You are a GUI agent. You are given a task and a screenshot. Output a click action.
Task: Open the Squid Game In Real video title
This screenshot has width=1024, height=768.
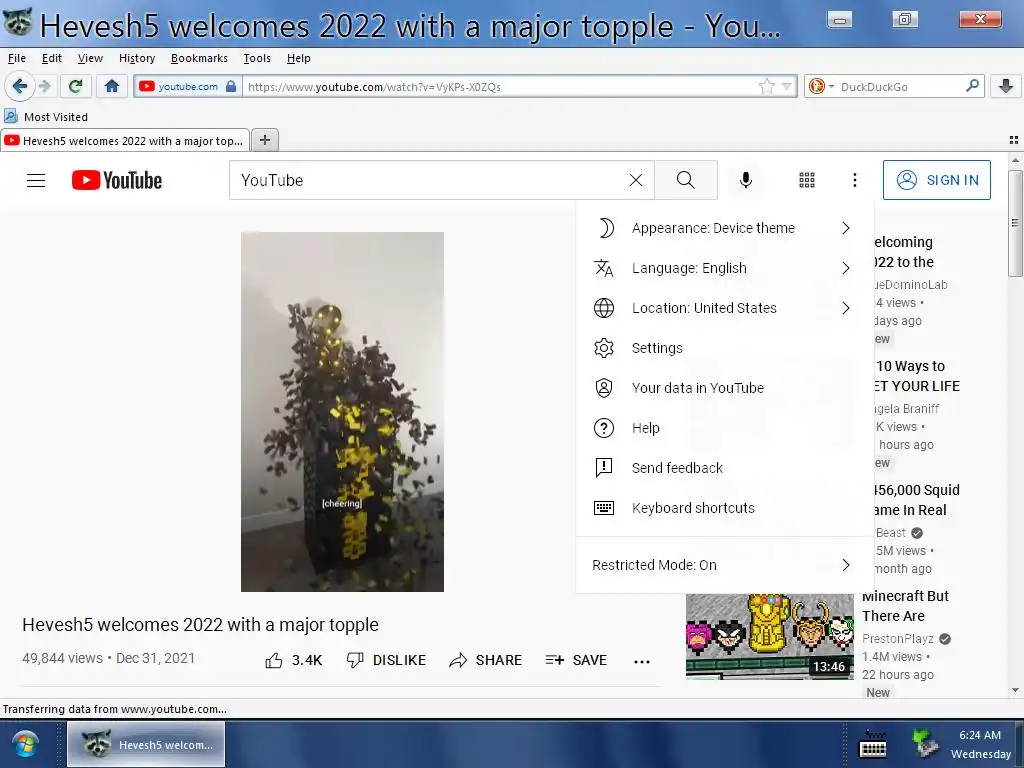[917, 500]
